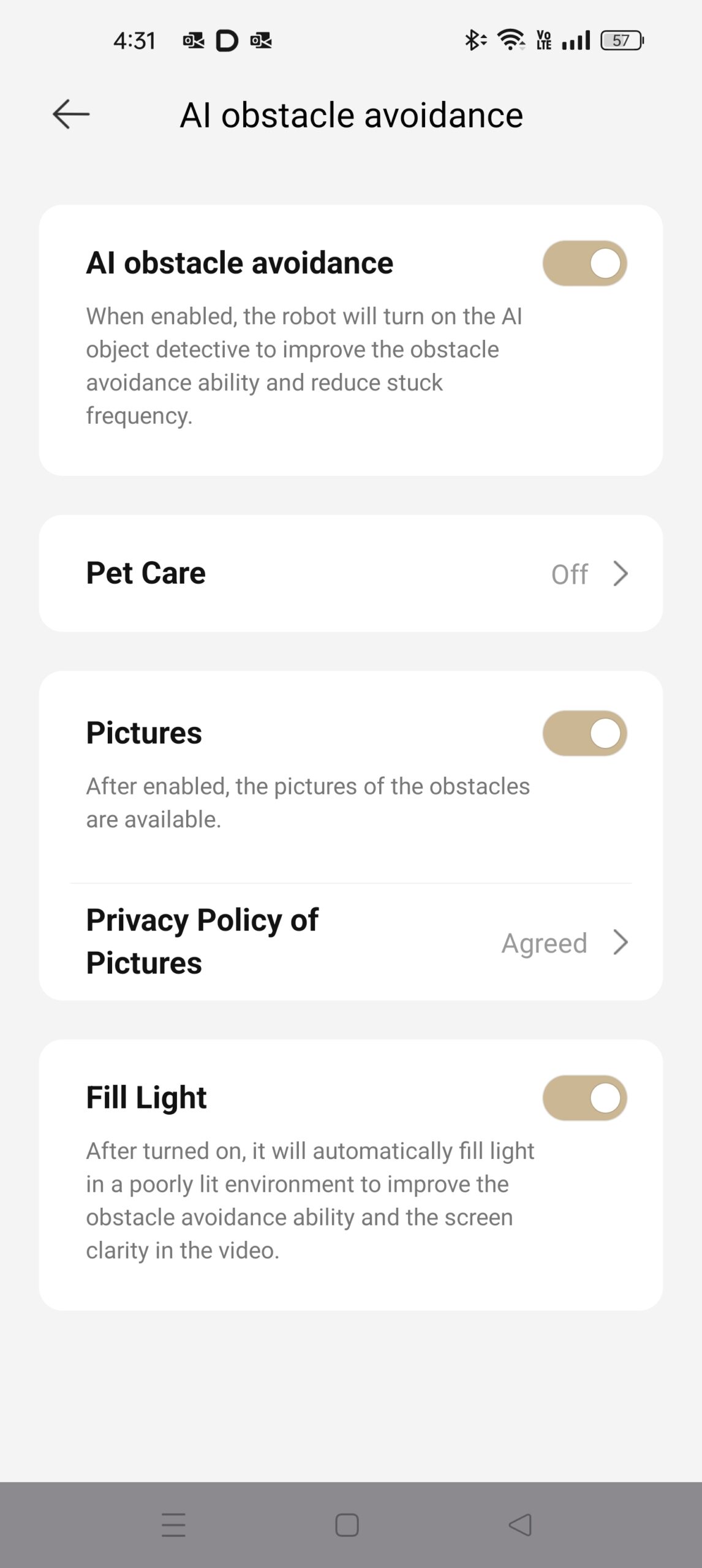Tap the Fill Light description text

tap(310, 1200)
